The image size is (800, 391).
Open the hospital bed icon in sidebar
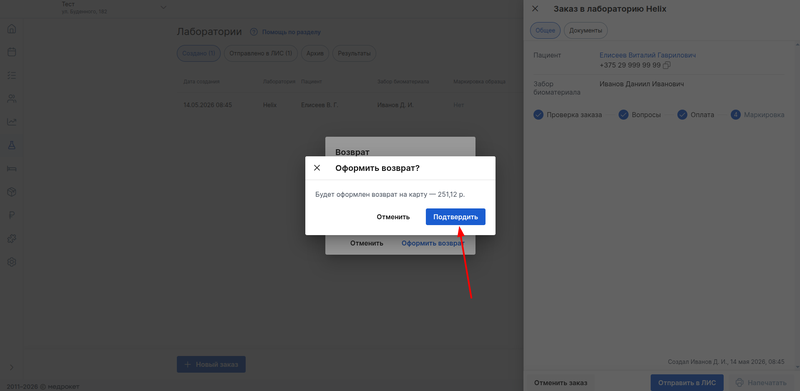[12, 168]
